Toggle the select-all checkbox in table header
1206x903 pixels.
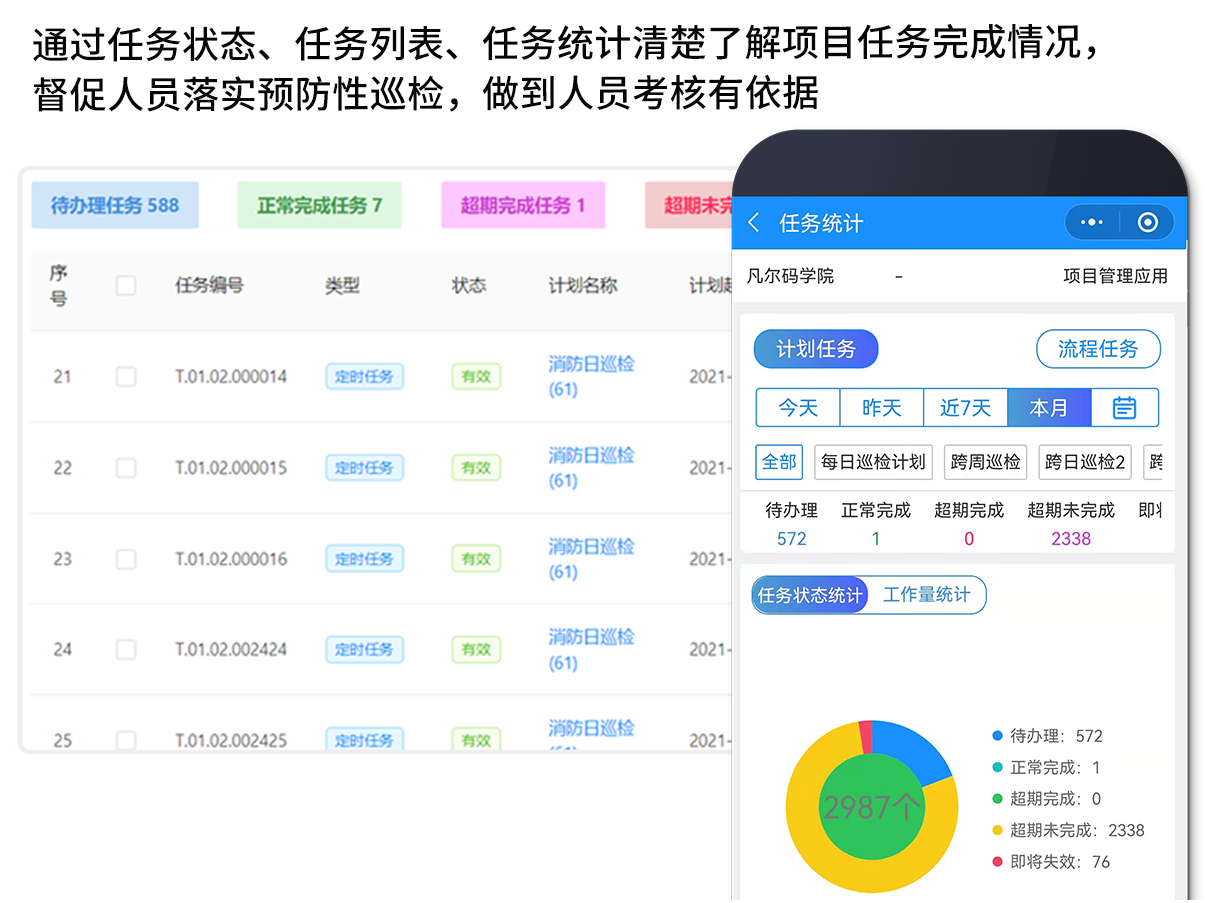[x=126, y=285]
